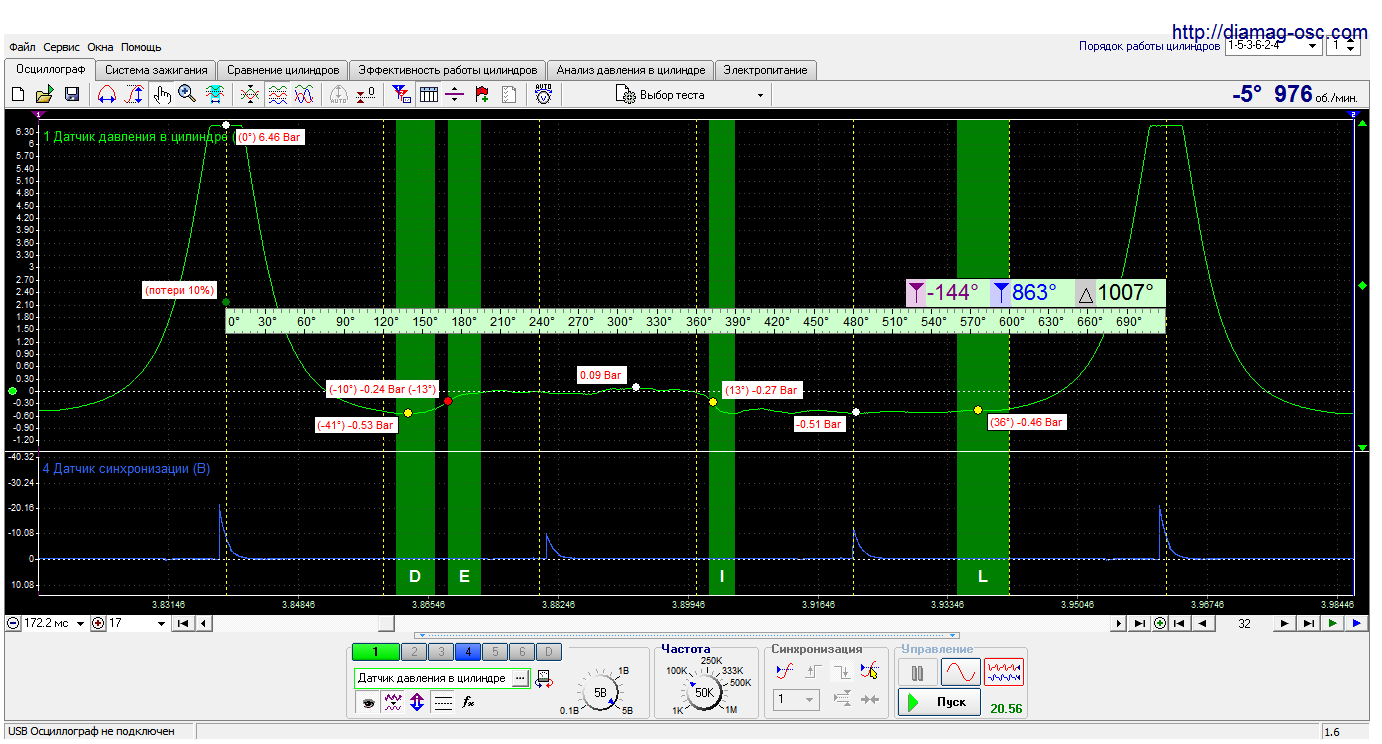Viewport: 1382px width, 744px height.
Task: Toggle the waveform filter zigzag button
Action: pyautogui.click(x=393, y=703)
